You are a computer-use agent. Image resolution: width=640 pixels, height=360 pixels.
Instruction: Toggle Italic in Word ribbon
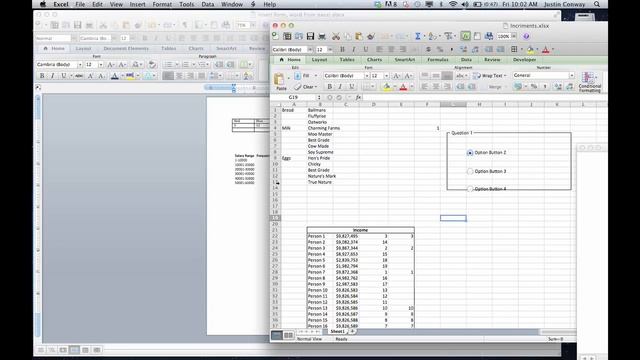click(53, 76)
